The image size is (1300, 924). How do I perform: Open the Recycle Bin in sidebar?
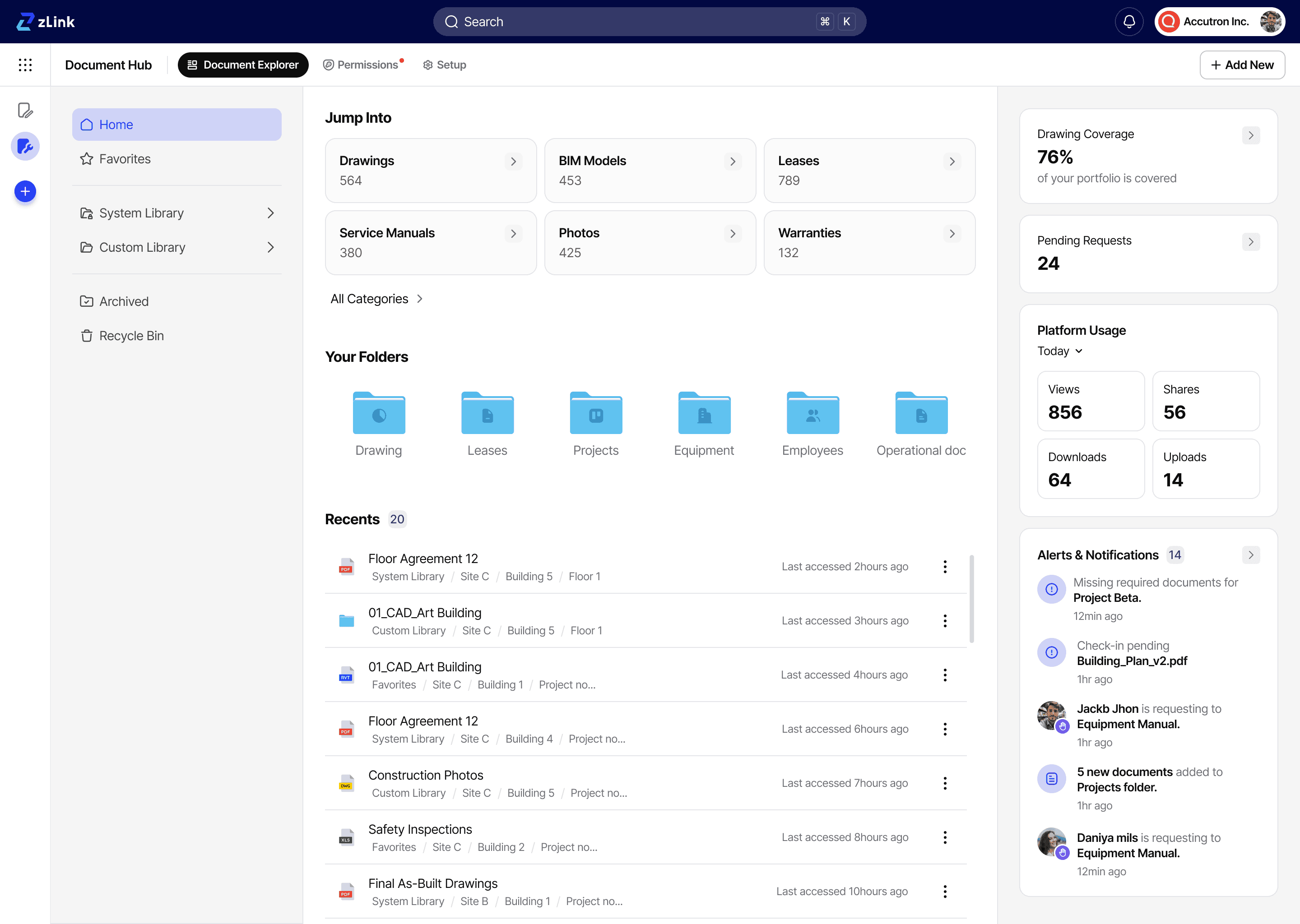[131, 336]
